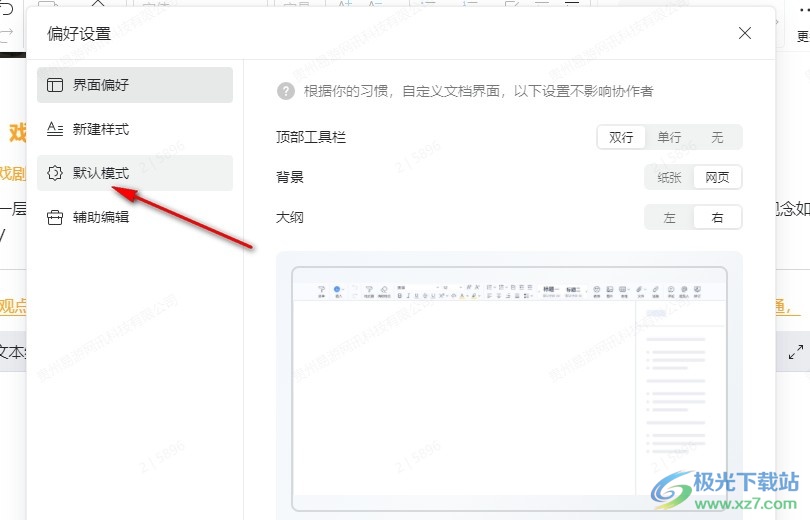The height and width of the screenshot is (520, 810).
Task: Click the 大纲 label
Action: (290, 218)
